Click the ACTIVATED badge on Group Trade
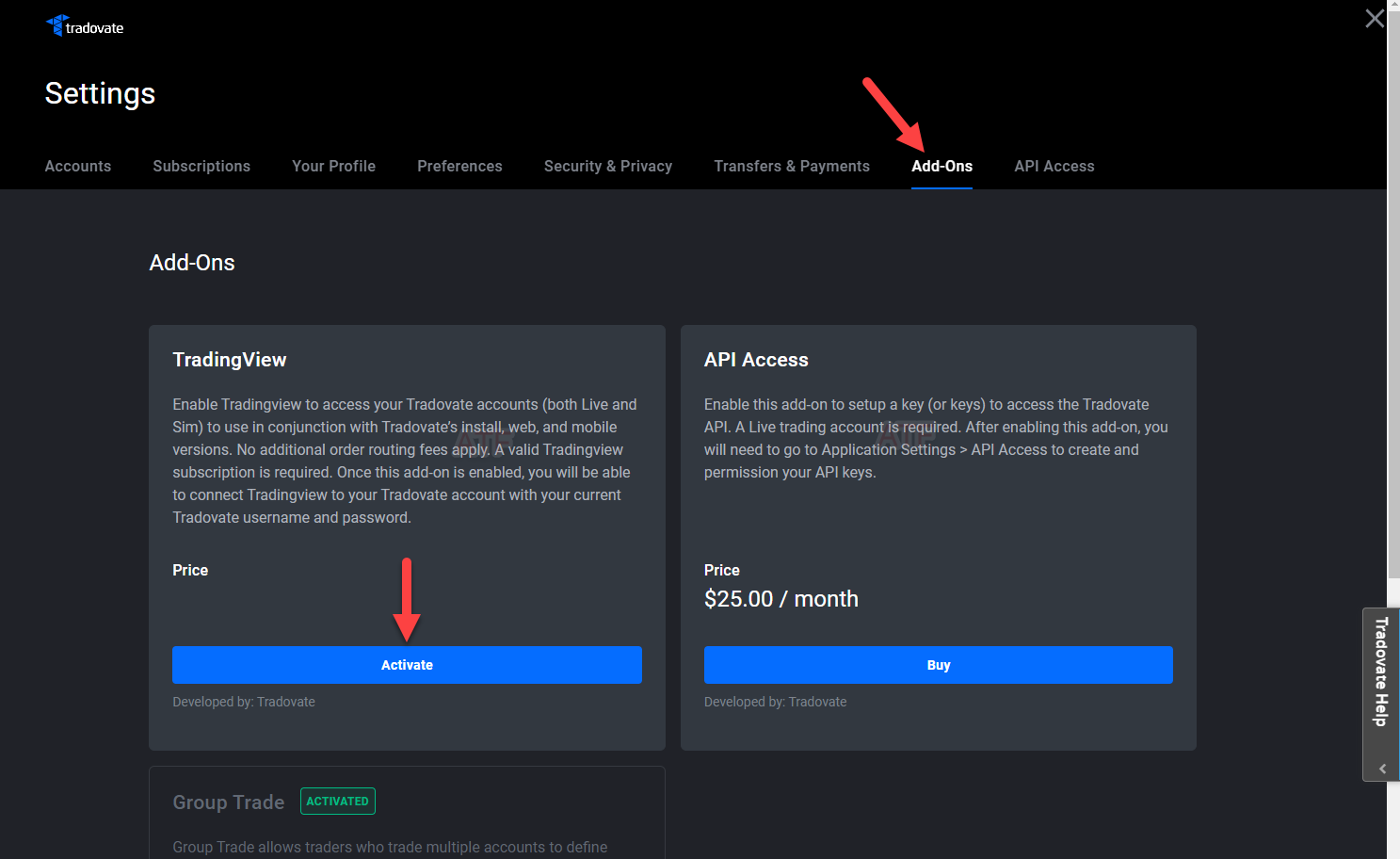Image resolution: width=1400 pixels, height=859 pixels. coord(337,802)
